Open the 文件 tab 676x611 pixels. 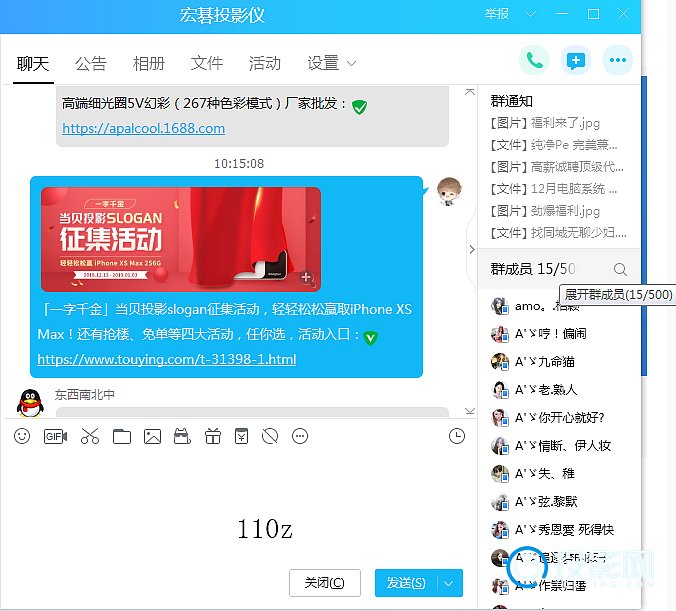[x=207, y=64]
